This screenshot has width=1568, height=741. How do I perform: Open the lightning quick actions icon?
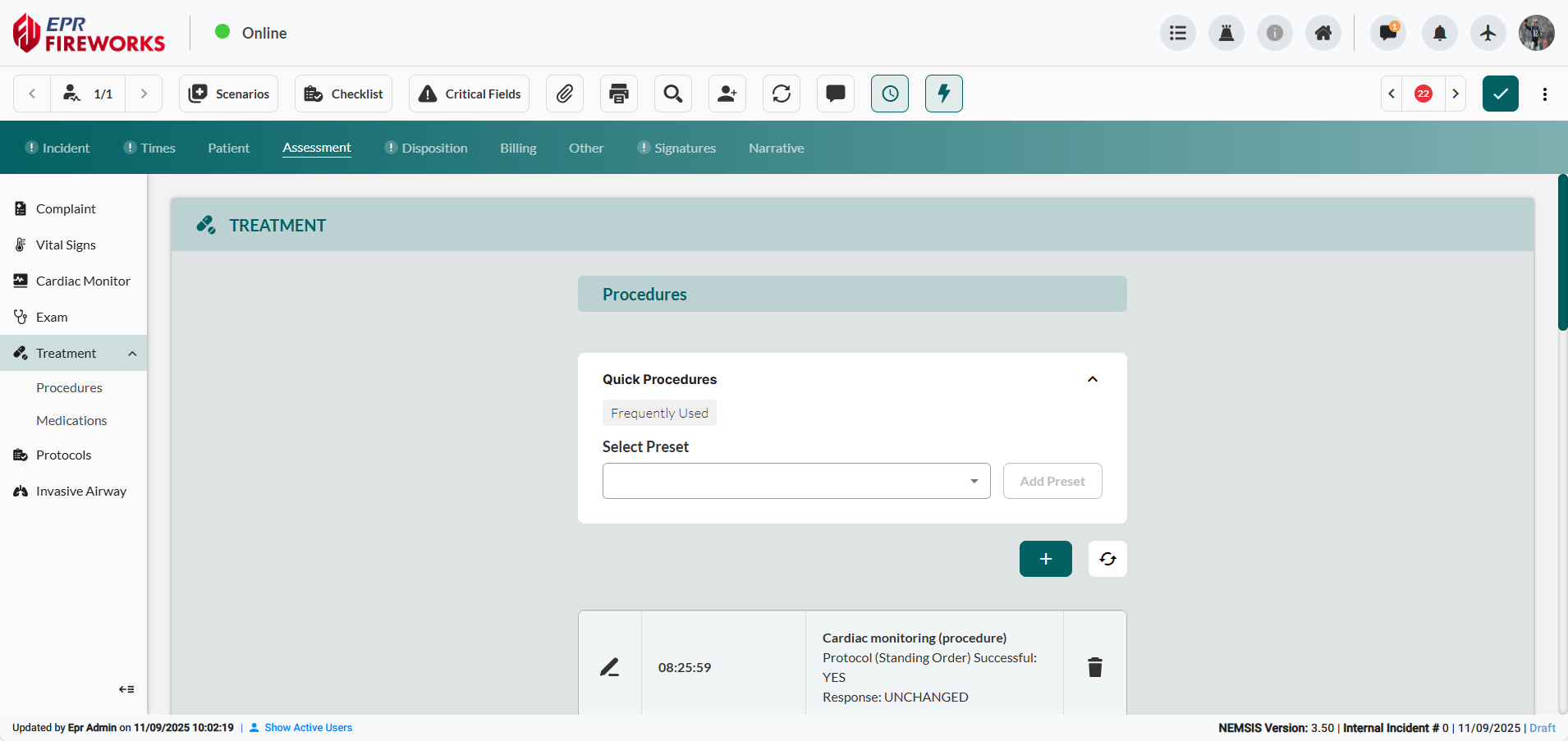click(943, 94)
